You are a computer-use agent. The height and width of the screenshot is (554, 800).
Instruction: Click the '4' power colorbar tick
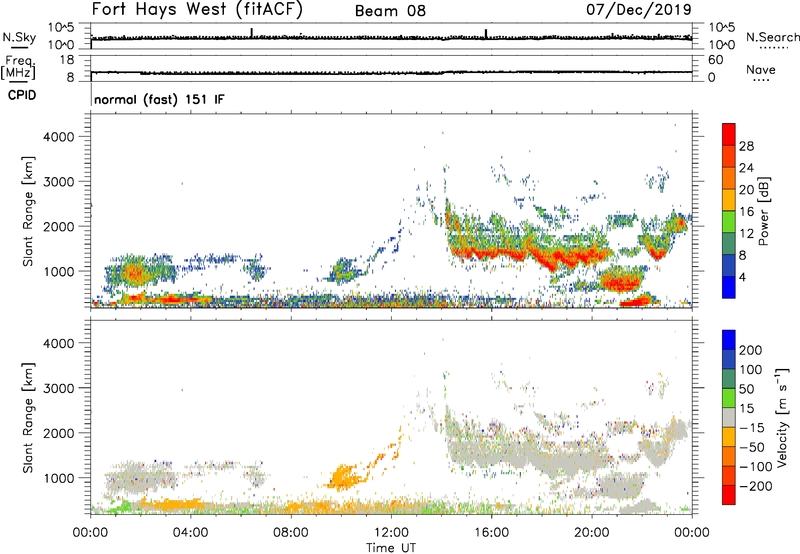(x=742, y=277)
